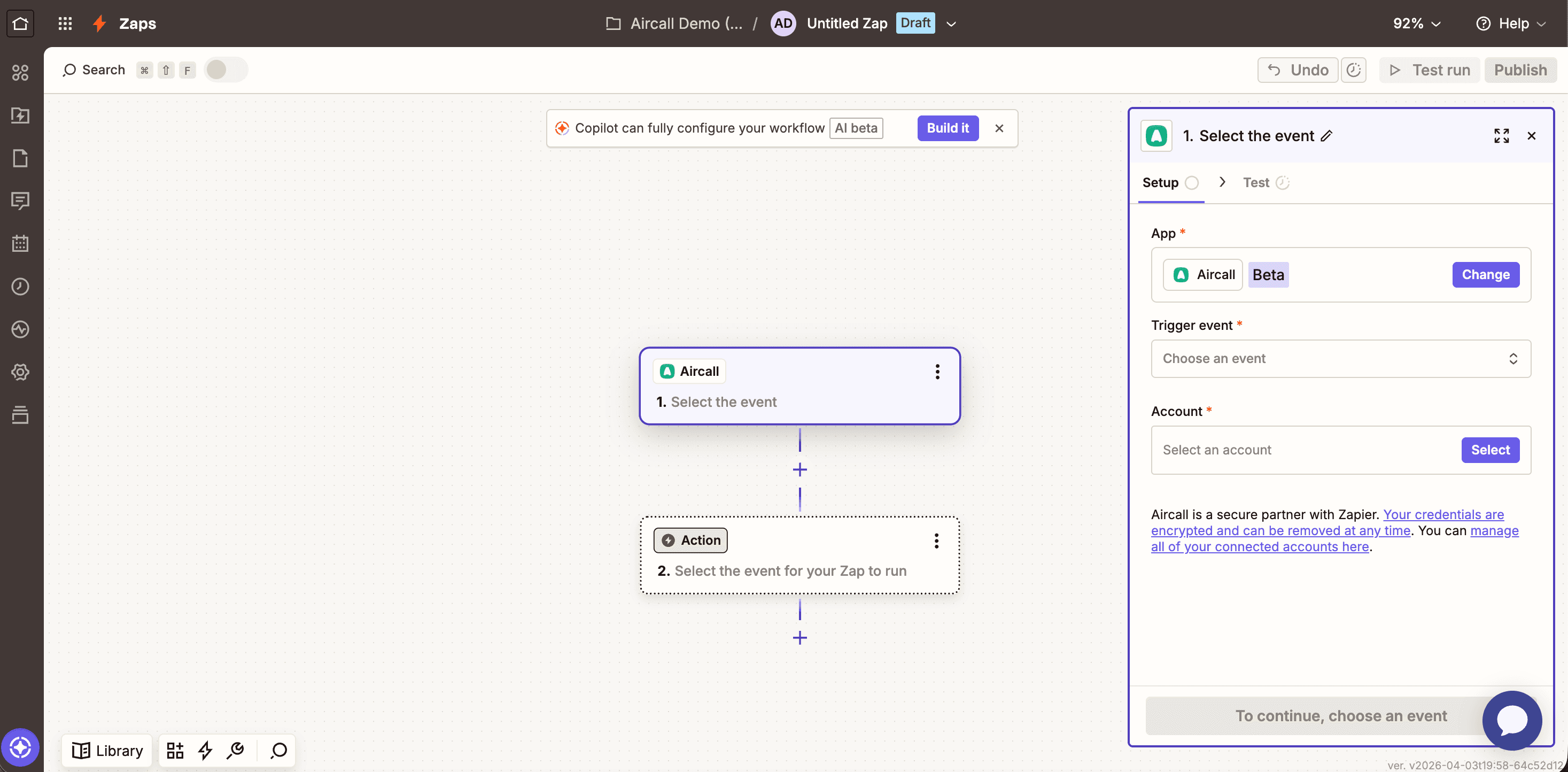The width and height of the screenshot is (1568, 772).
Task: Expand dropdown arrow next to Draft label
Action: tap(951, 24)
